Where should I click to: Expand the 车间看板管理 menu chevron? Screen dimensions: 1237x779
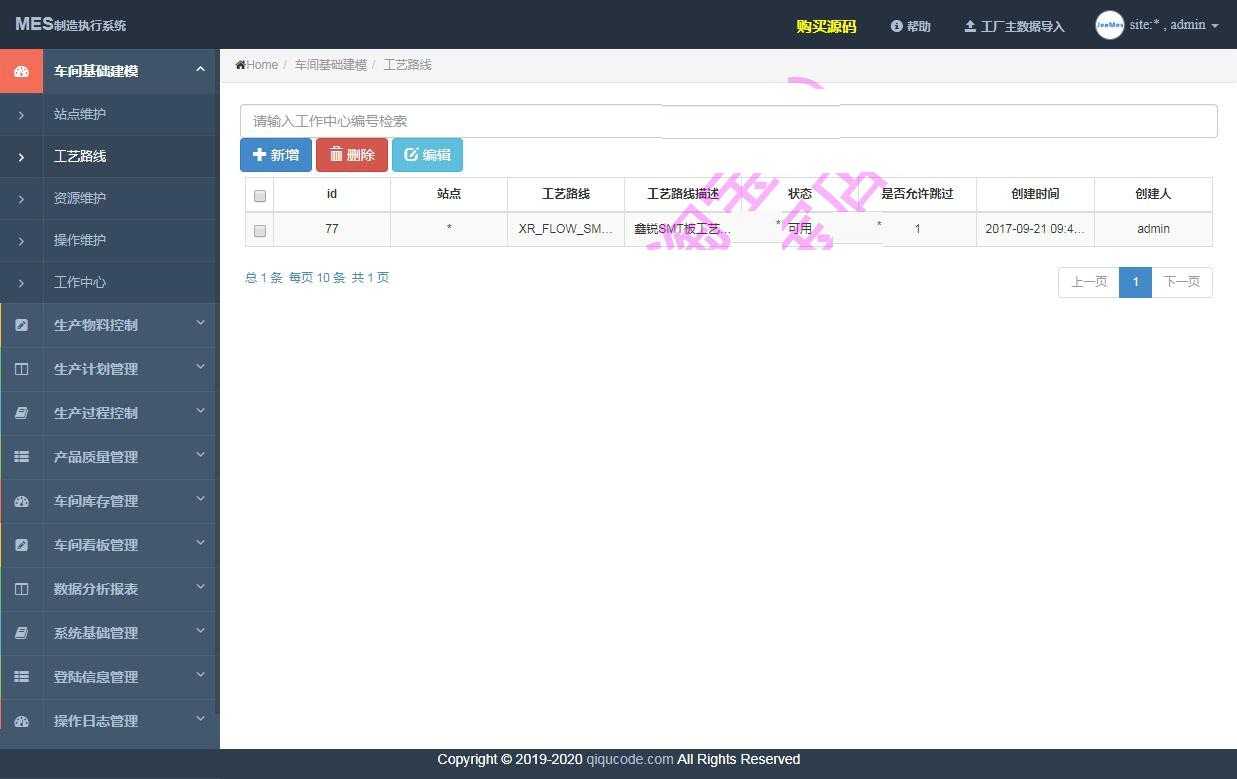click(x=200, y=543)
